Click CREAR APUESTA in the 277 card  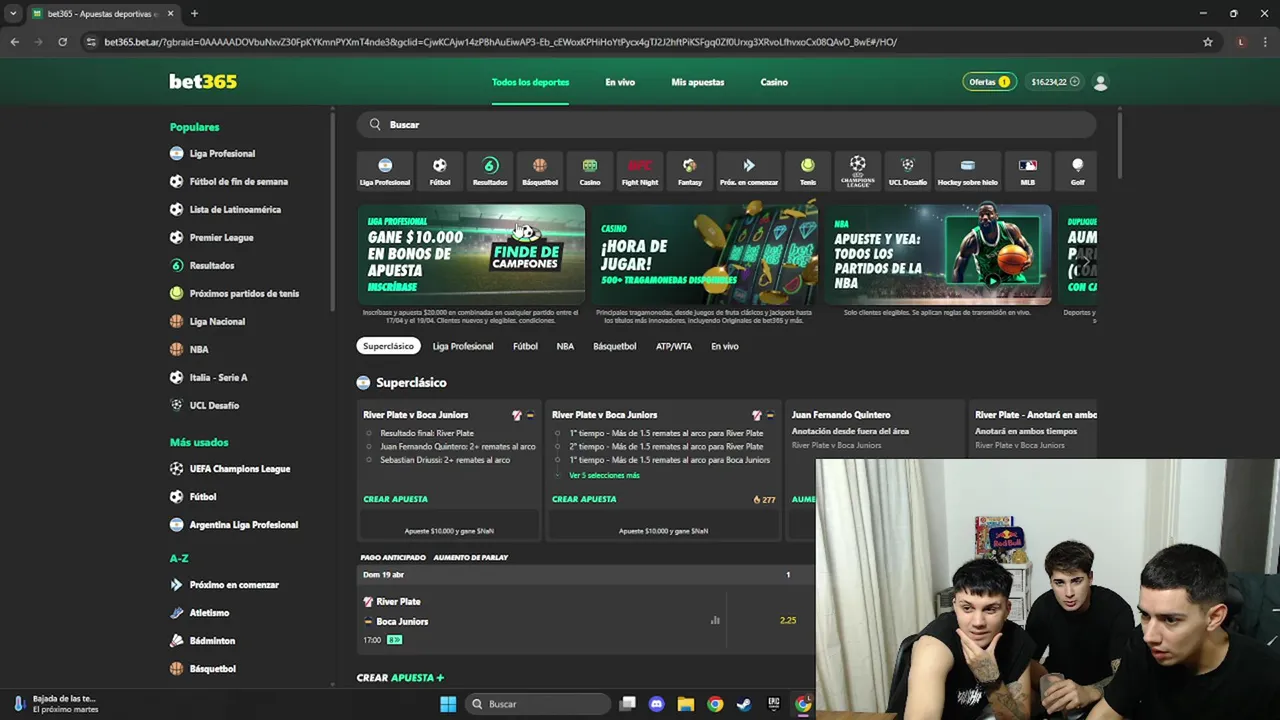(584, 499)
